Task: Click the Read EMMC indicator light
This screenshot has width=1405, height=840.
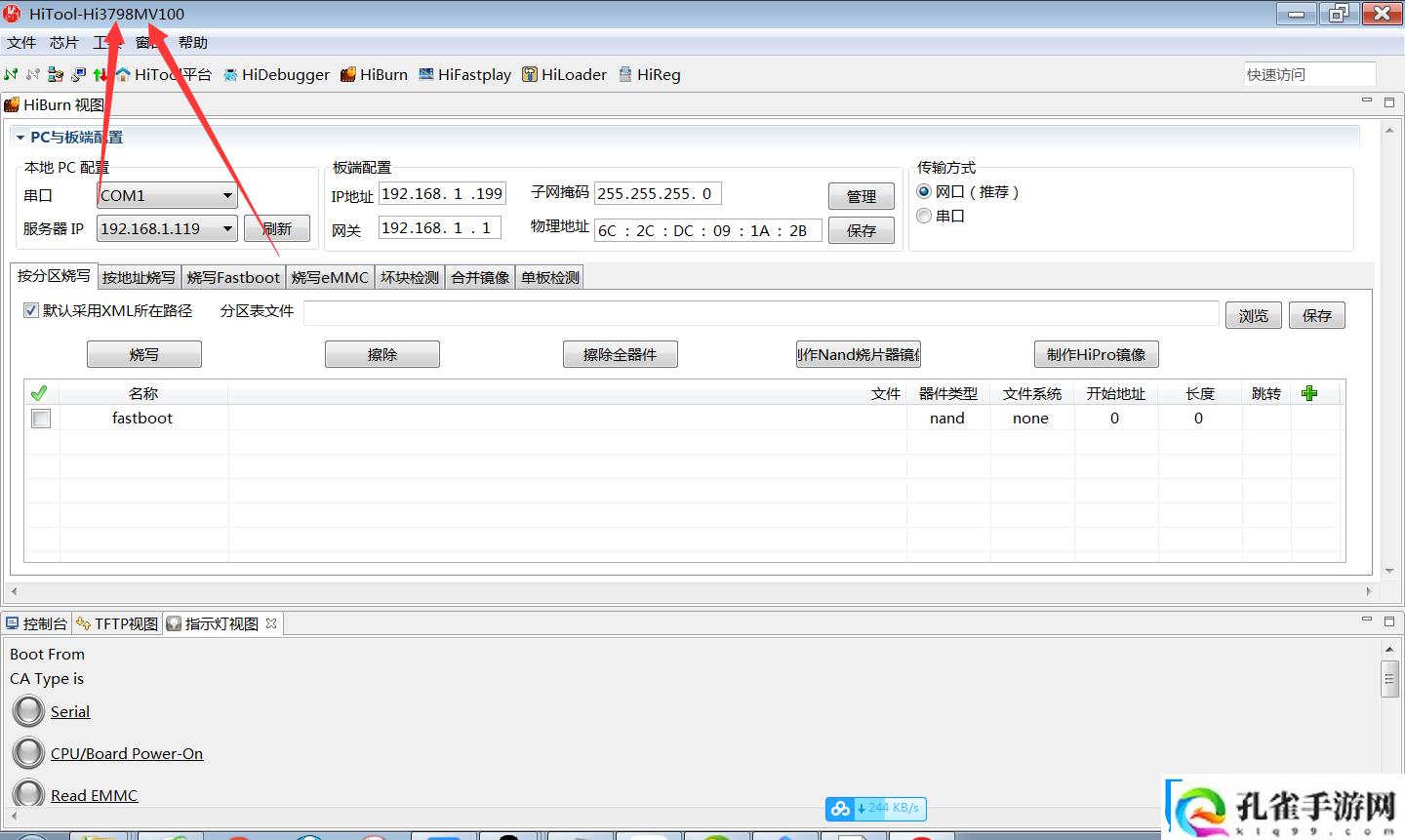Action: (29, 794)
